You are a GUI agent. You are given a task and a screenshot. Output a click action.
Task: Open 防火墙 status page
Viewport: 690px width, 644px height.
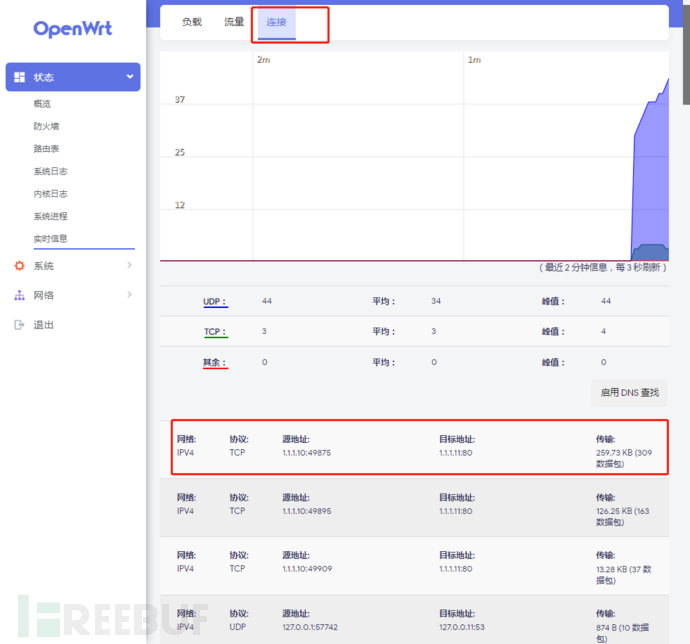46,126
